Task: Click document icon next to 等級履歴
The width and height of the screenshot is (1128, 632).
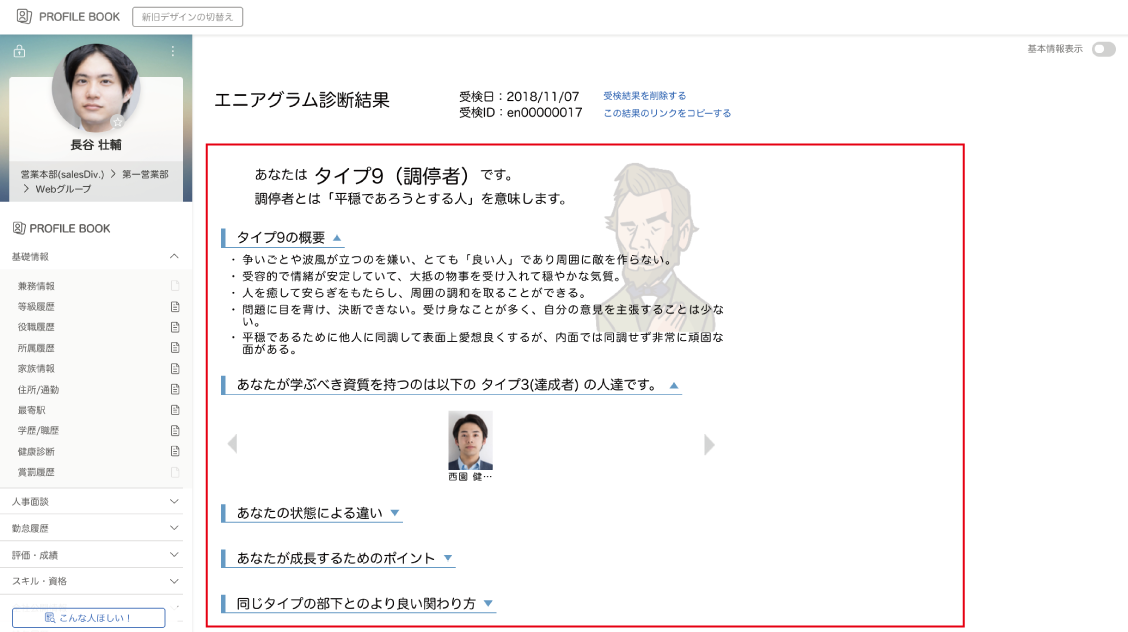Action: [x=175, y=306]
